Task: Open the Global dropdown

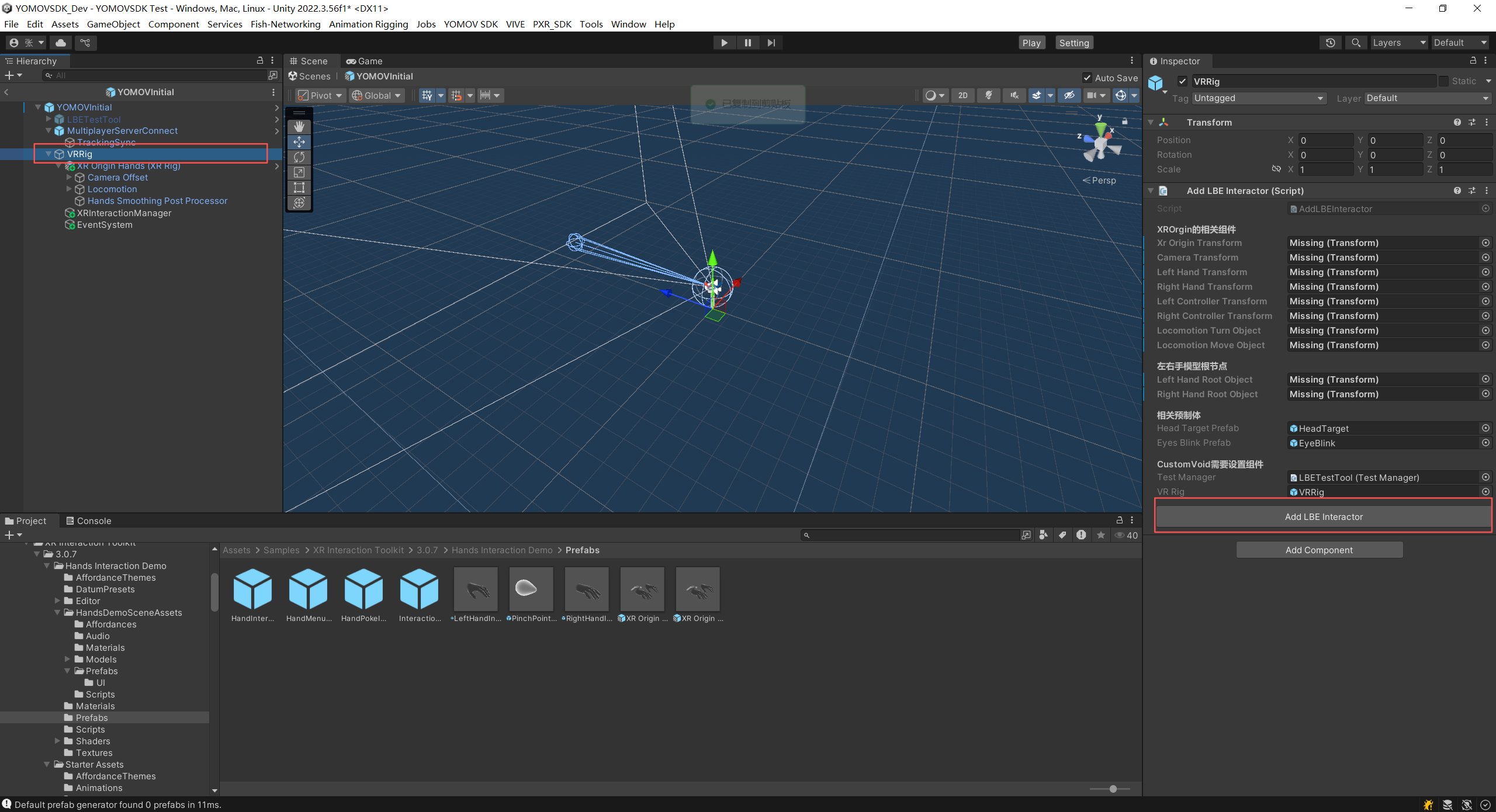Action: (x=377, y=95)
